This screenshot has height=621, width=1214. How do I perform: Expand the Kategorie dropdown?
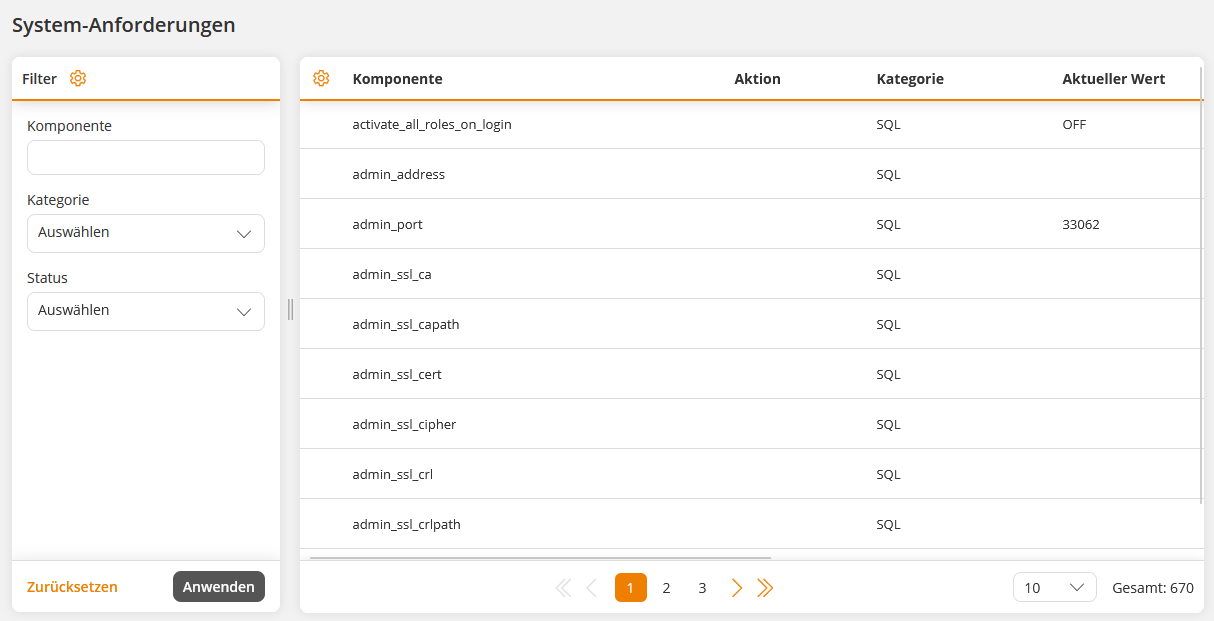pos(146,233)
